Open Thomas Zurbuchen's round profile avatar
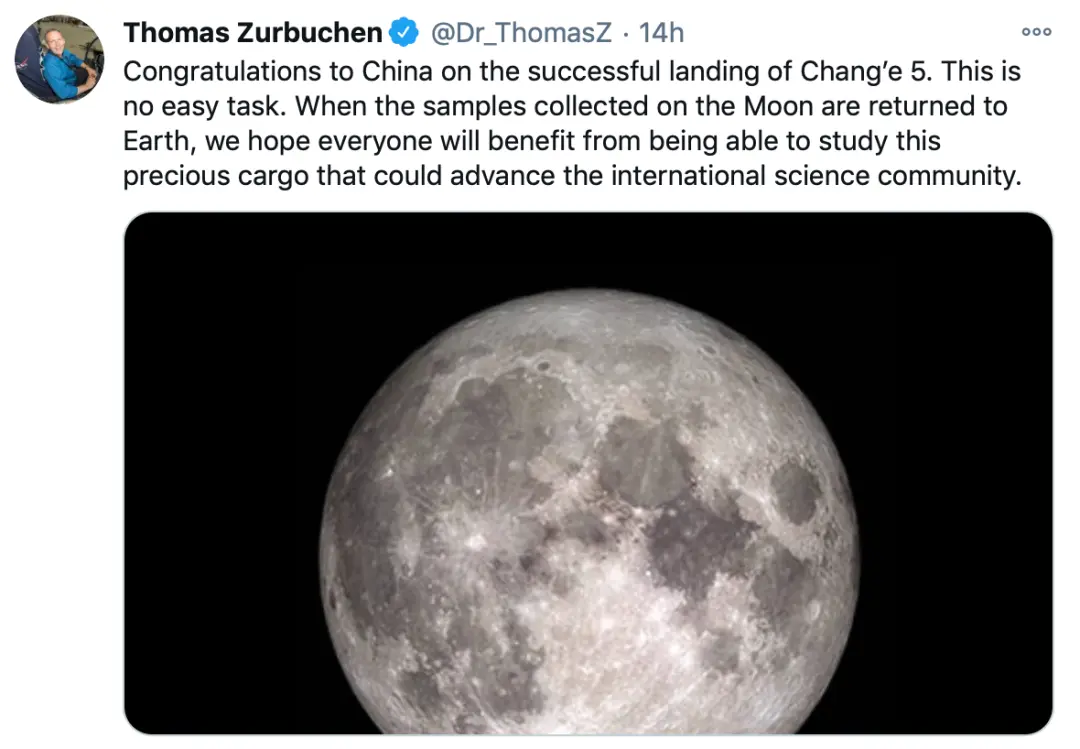The width and height of the screenshot is (1080, 749). (x=59, y=59)
